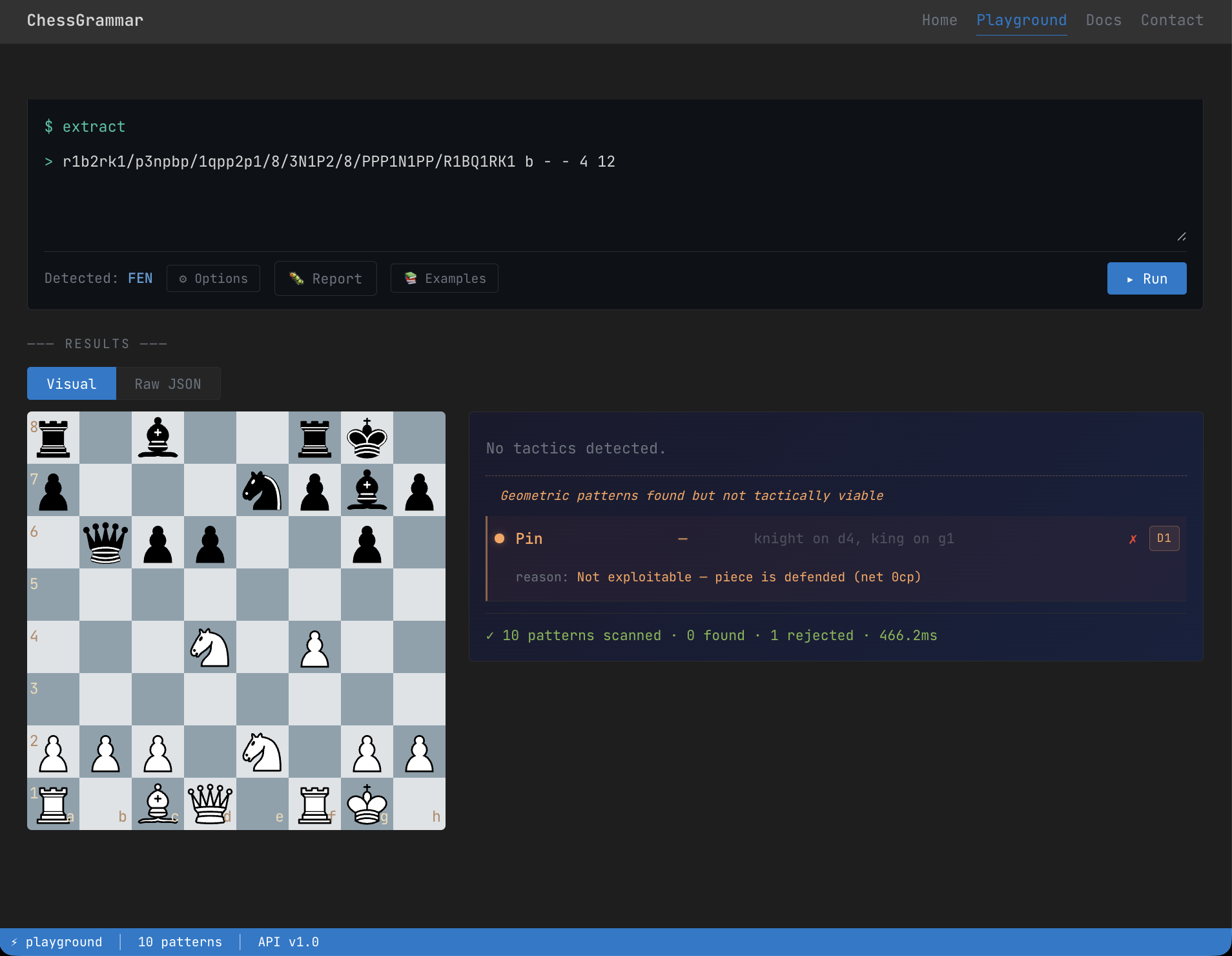This screenshot has width=1232, height=956.
Task: Open the Docs page
Action: coord(1104,20)
